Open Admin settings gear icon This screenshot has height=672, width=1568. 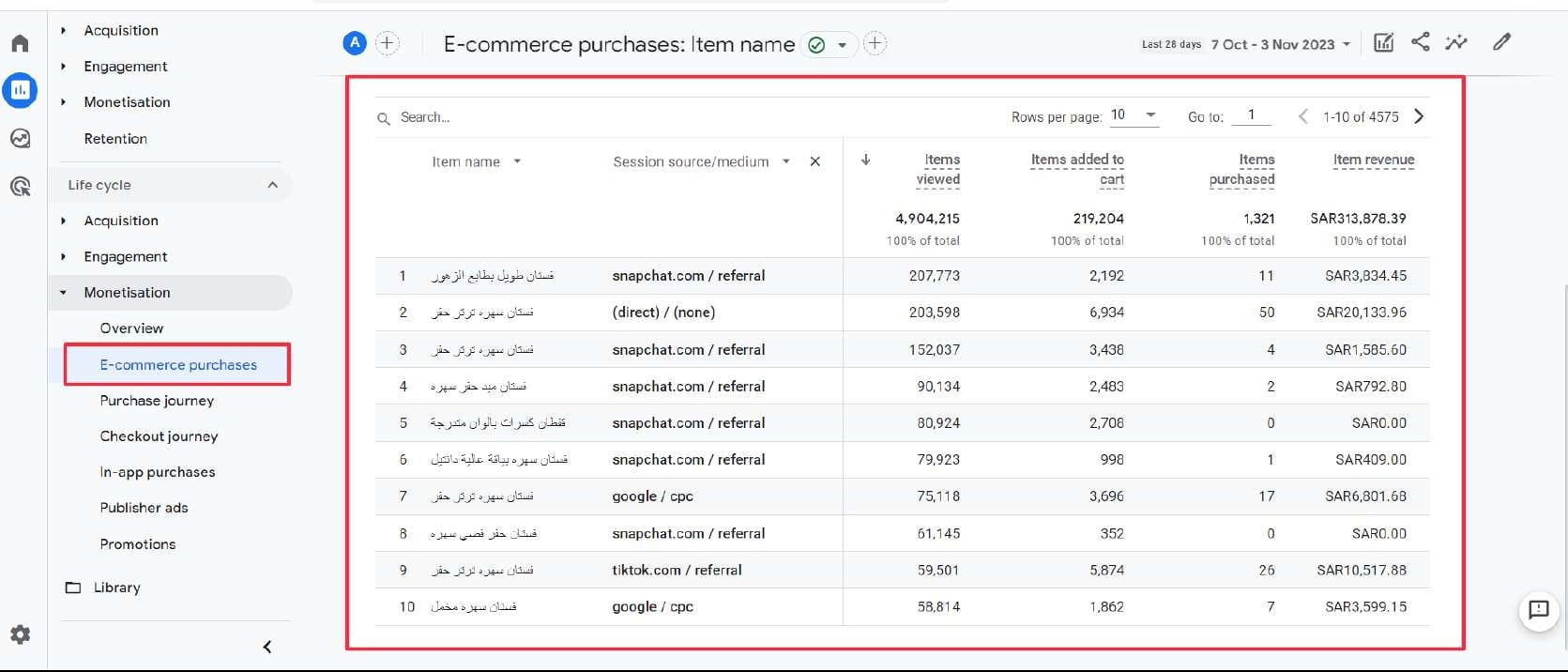point(20,634)
